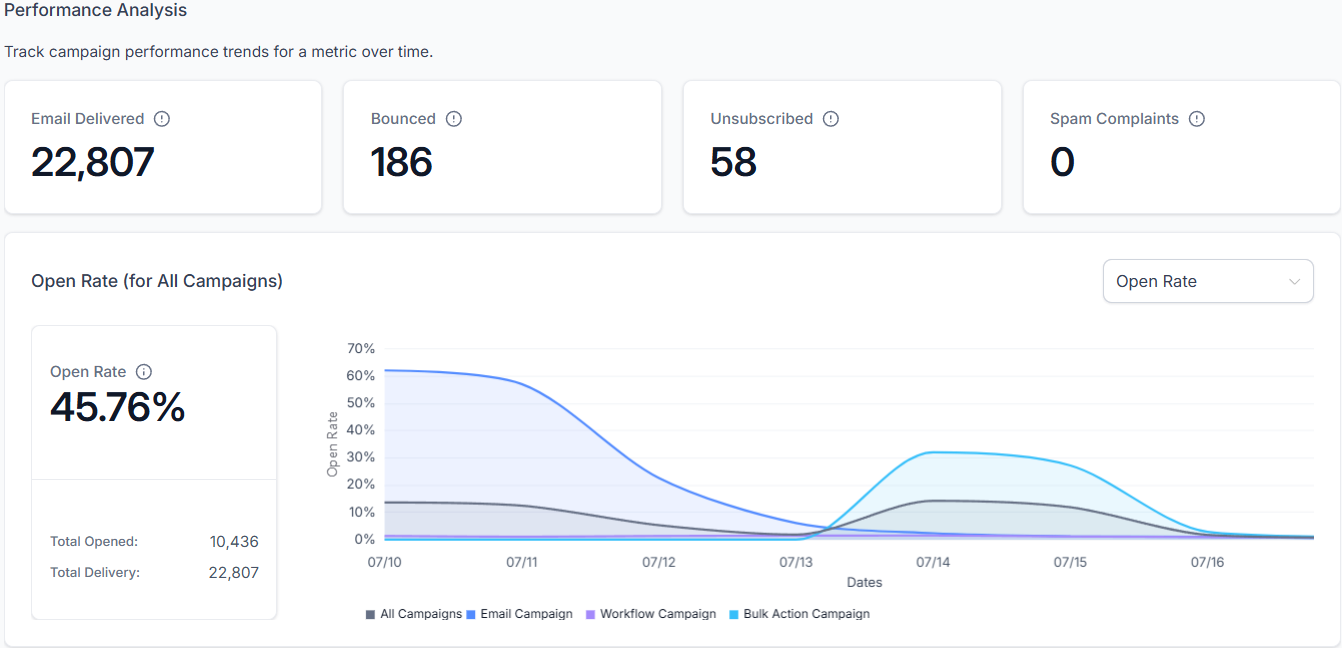The width and height of the screenshot is (1342, 648).
Task: Click the 07/15 date axis label
Action: (1070, 563)
